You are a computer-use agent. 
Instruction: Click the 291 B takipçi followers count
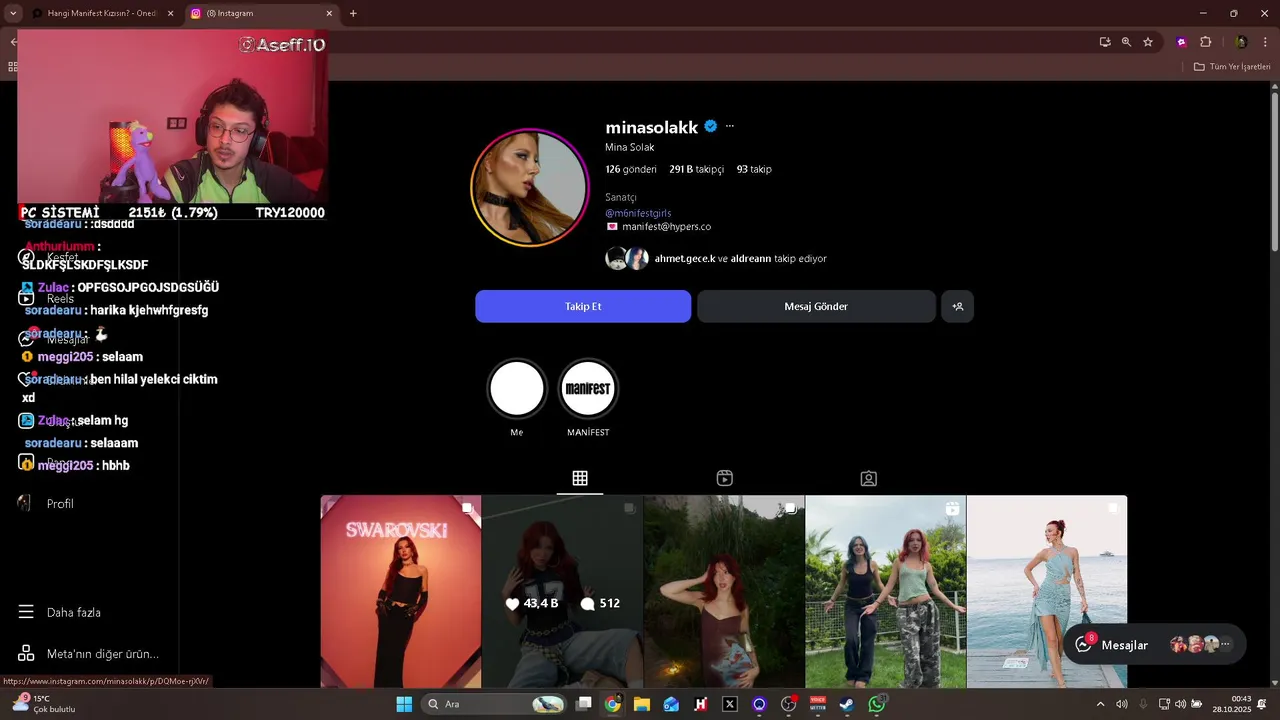696,169
